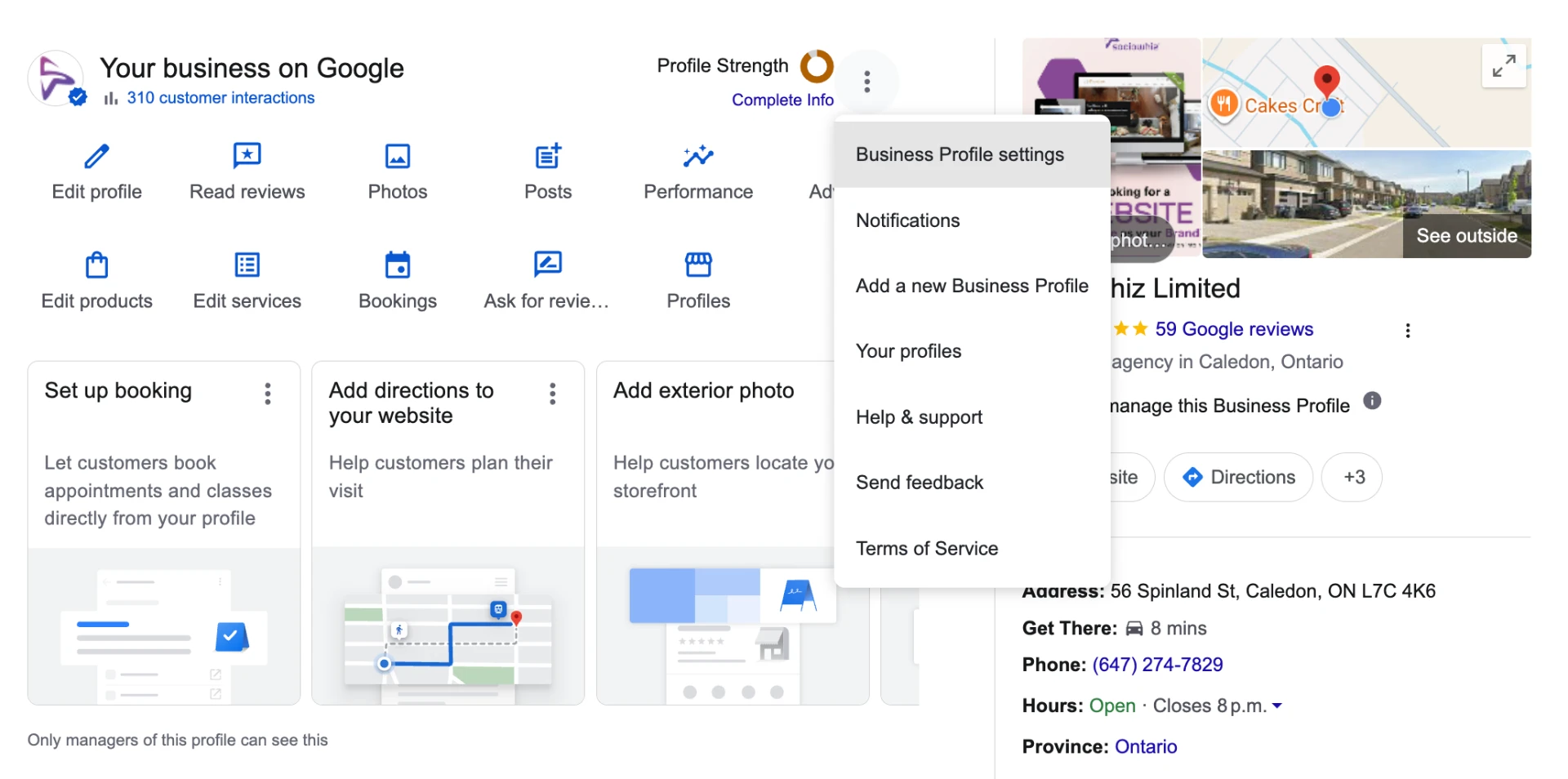Open Help & support menu item
1568x779 pixels.
[972, 417]
